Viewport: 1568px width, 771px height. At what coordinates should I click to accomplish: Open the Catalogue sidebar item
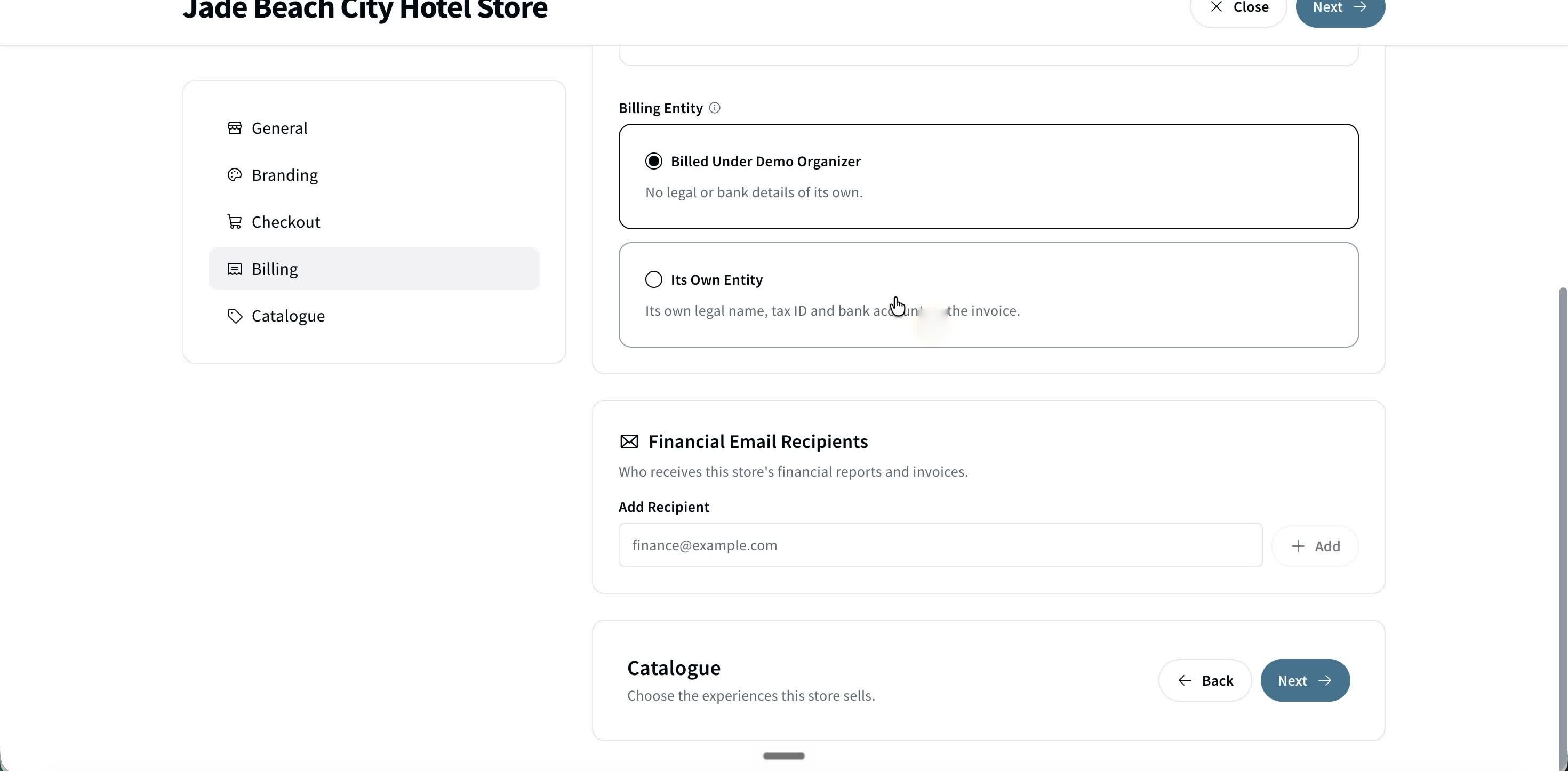[374, 316]
